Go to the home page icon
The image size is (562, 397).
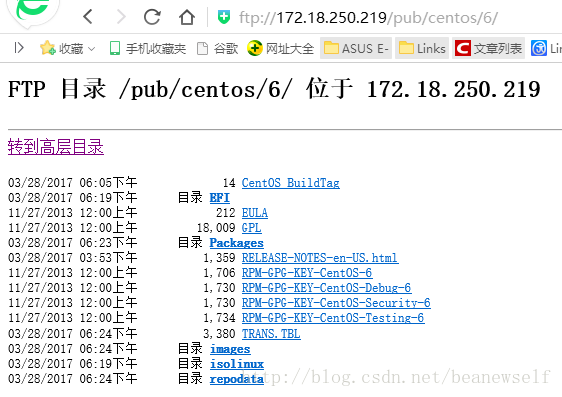187,17
